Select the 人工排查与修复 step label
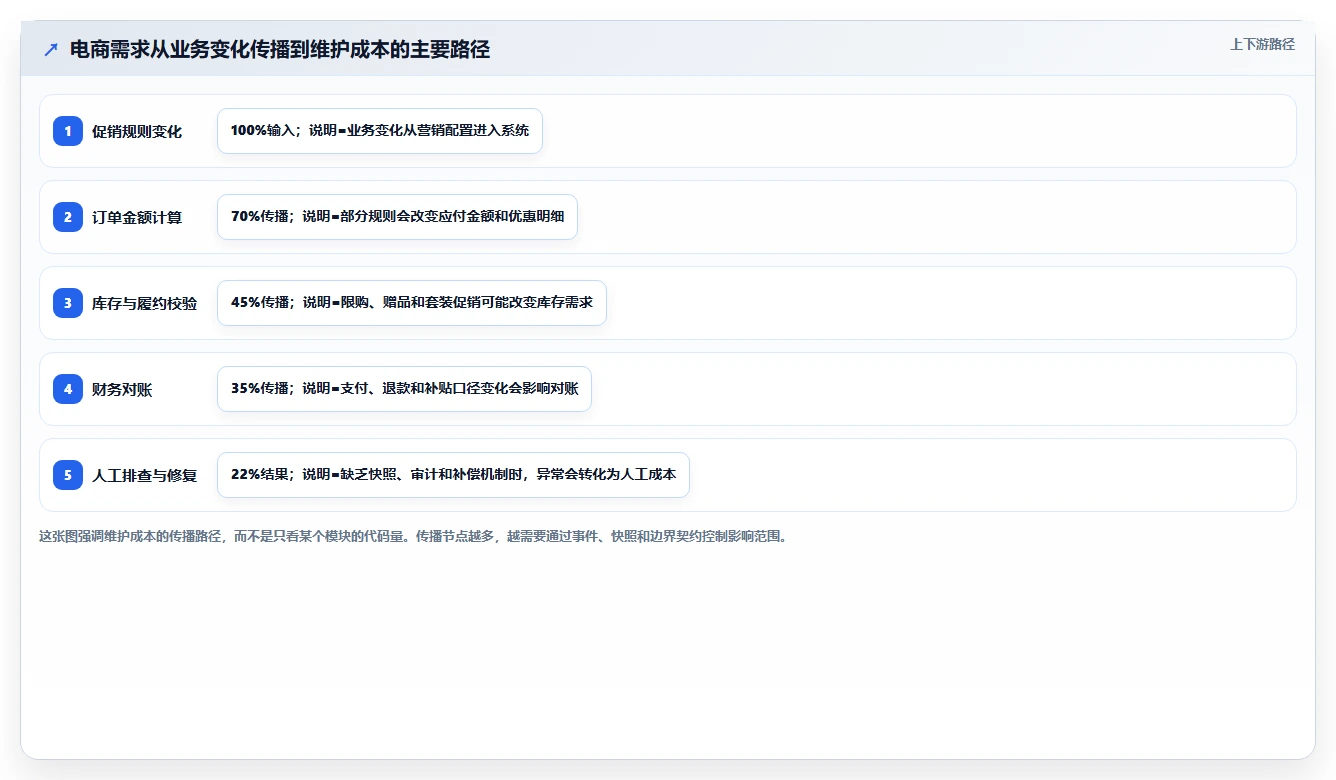1336x780 pixels. pos(145,475)
